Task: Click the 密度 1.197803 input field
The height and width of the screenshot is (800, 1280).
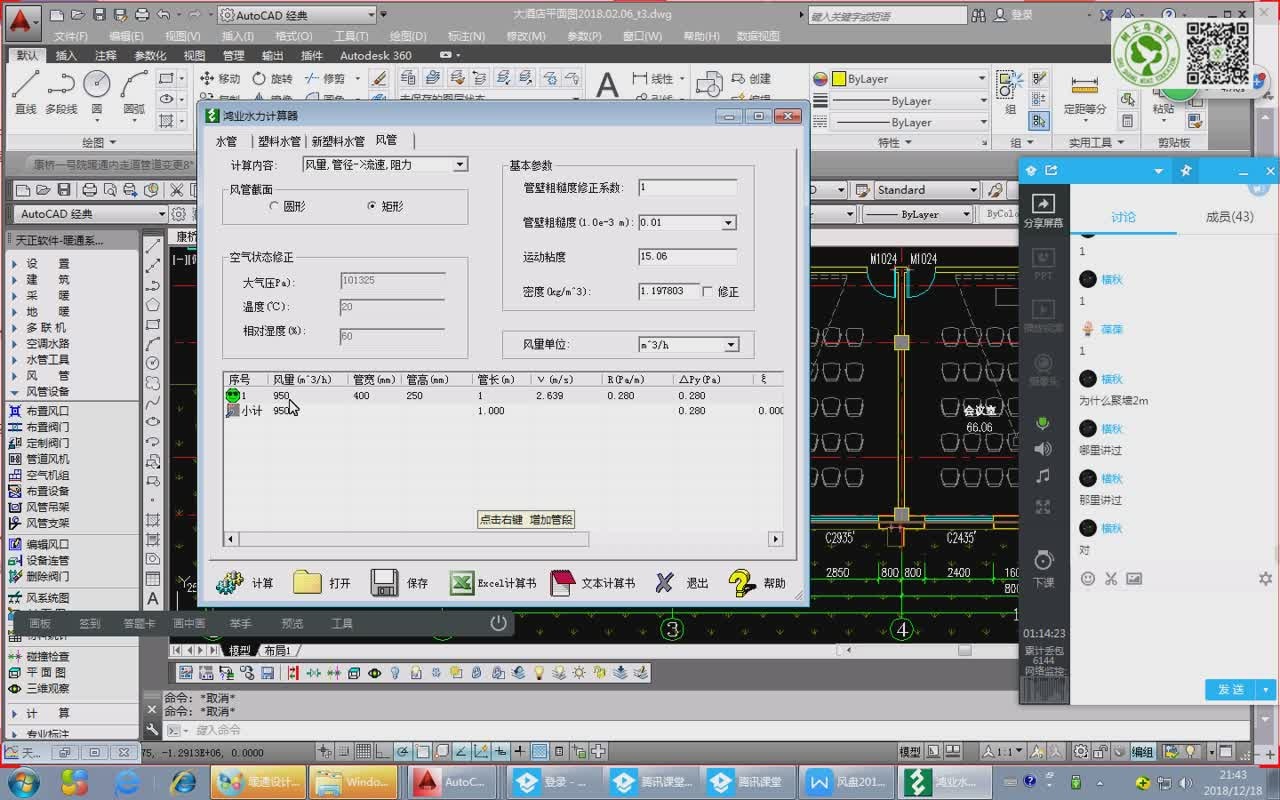Action: (x=667, y=291)
